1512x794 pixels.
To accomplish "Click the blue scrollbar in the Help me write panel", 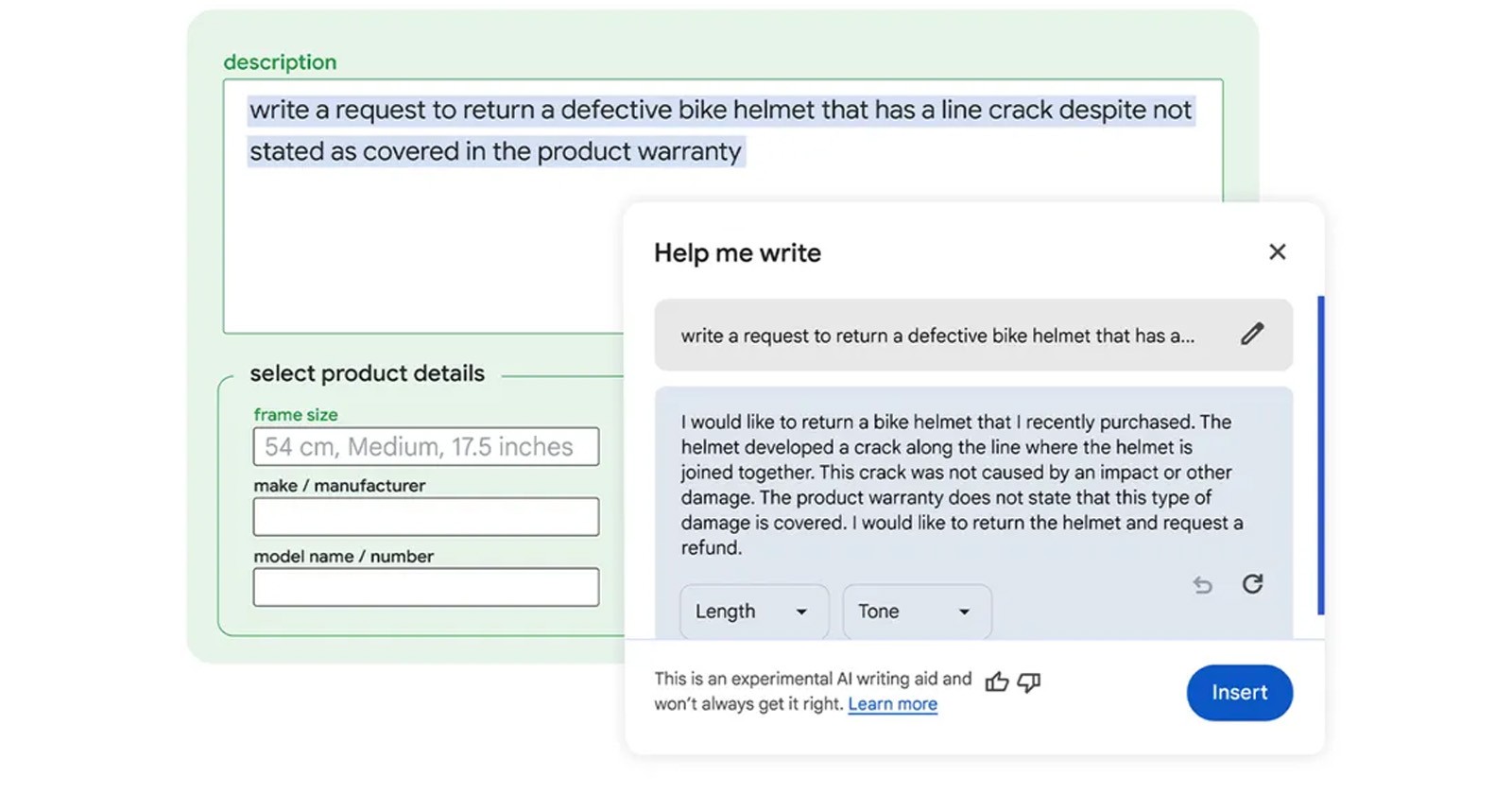I will click(1320, 454).
